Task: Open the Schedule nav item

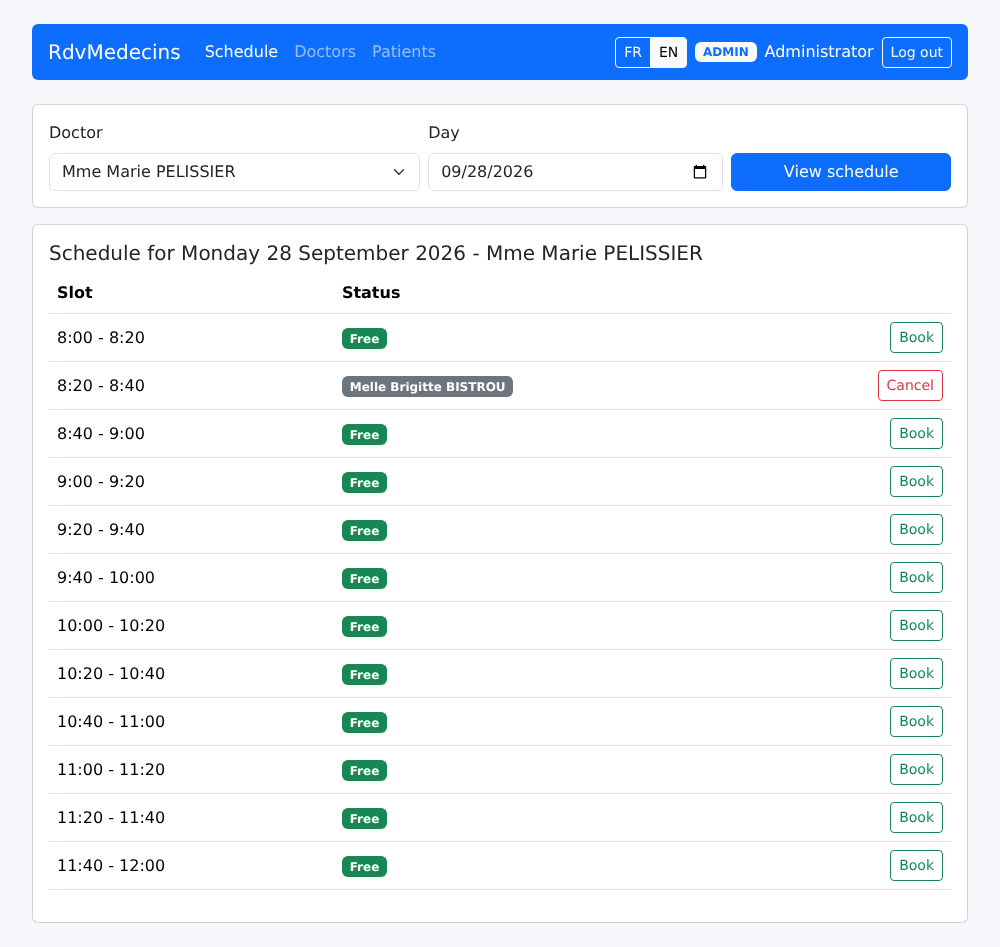Action: tap(241, 52)
